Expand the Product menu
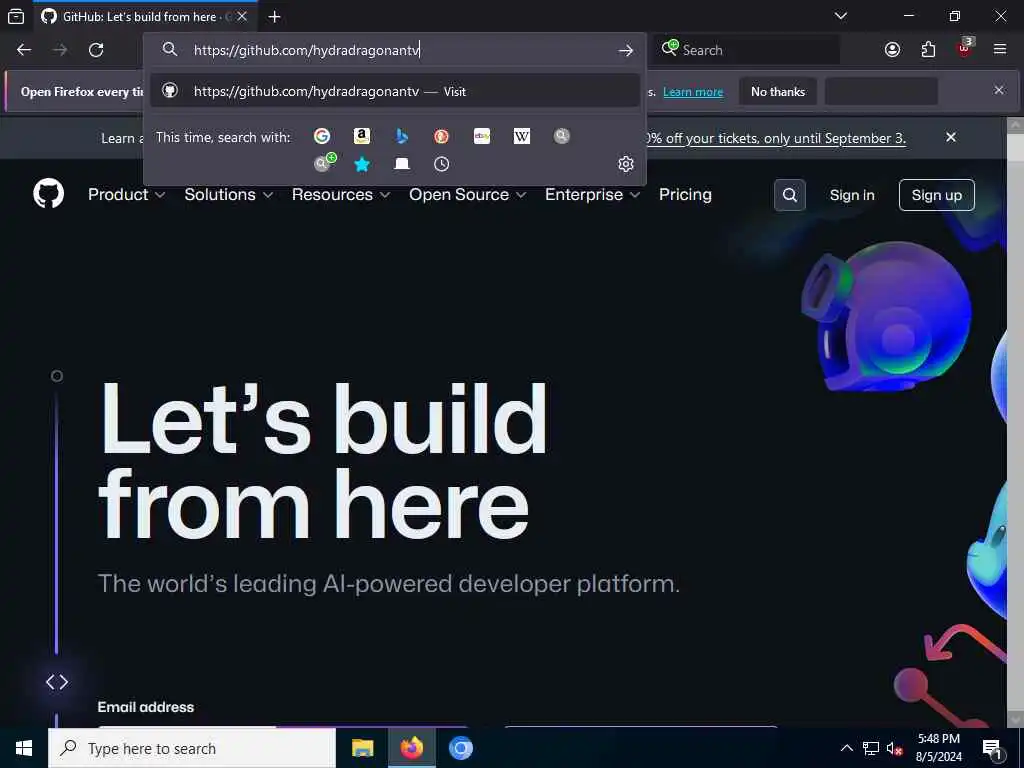Image resolution: width=1024 pixels, height=768 pixels. pyautogui.click(x=126, y=195)
